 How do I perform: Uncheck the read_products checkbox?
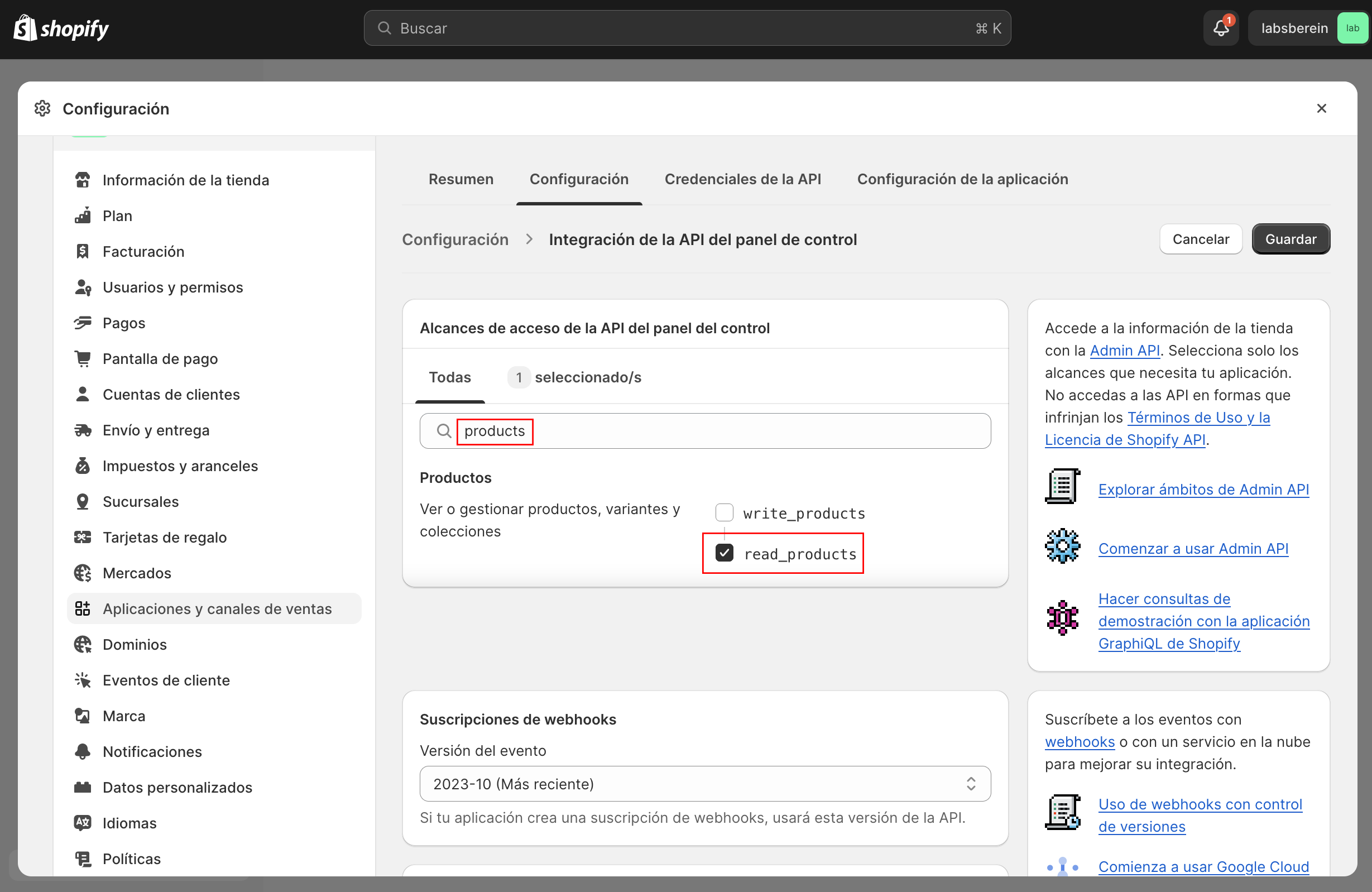[724, 553]
